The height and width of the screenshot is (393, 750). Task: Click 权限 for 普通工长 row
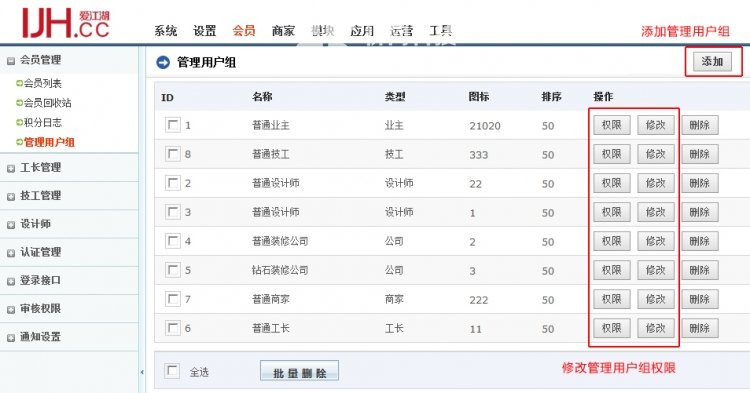(x=612, y=328)
